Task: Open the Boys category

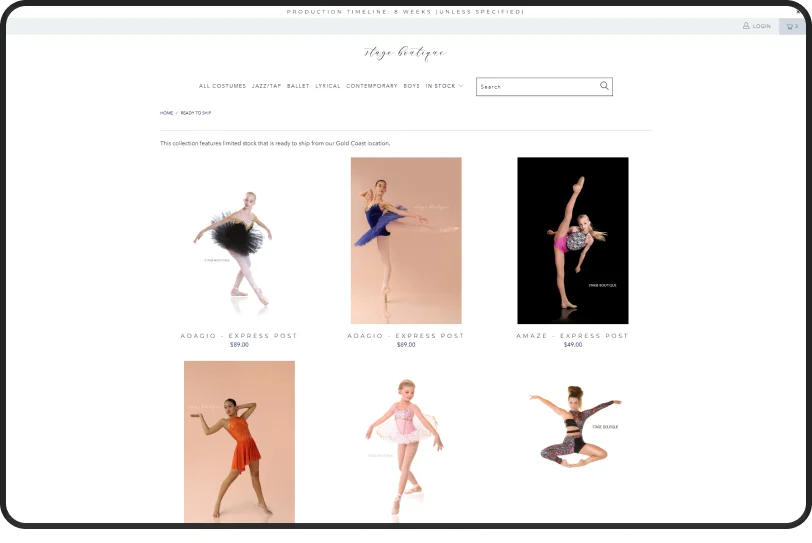Action: coord(411,86)
